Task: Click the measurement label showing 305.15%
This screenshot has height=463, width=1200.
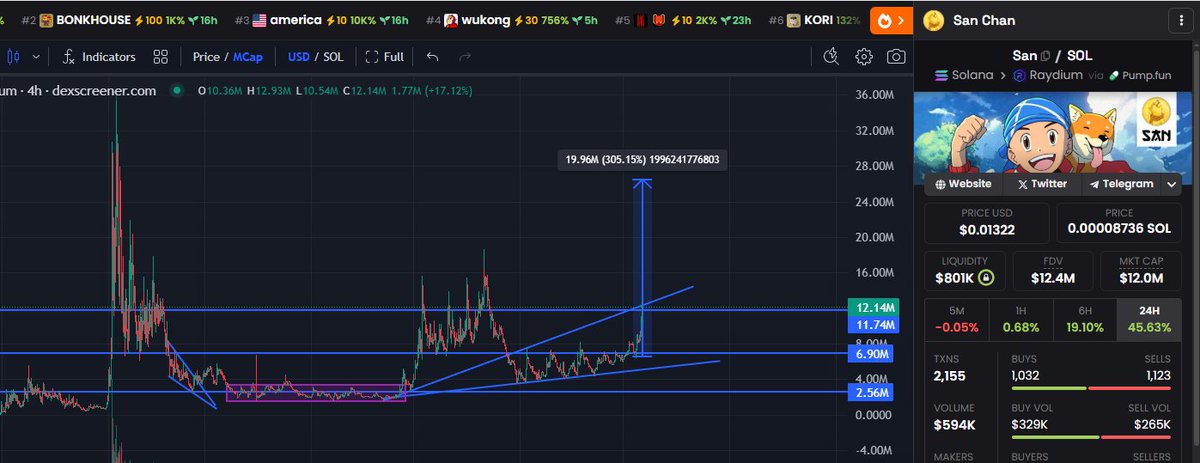Action: tap(642, 159)
